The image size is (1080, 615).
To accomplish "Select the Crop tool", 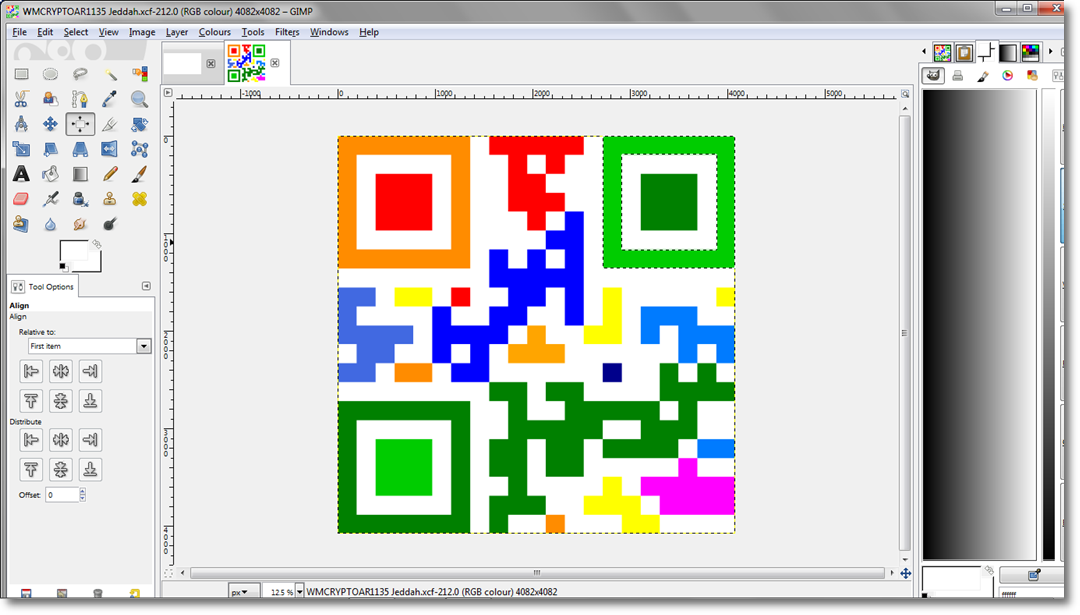I will click(110, 124).
